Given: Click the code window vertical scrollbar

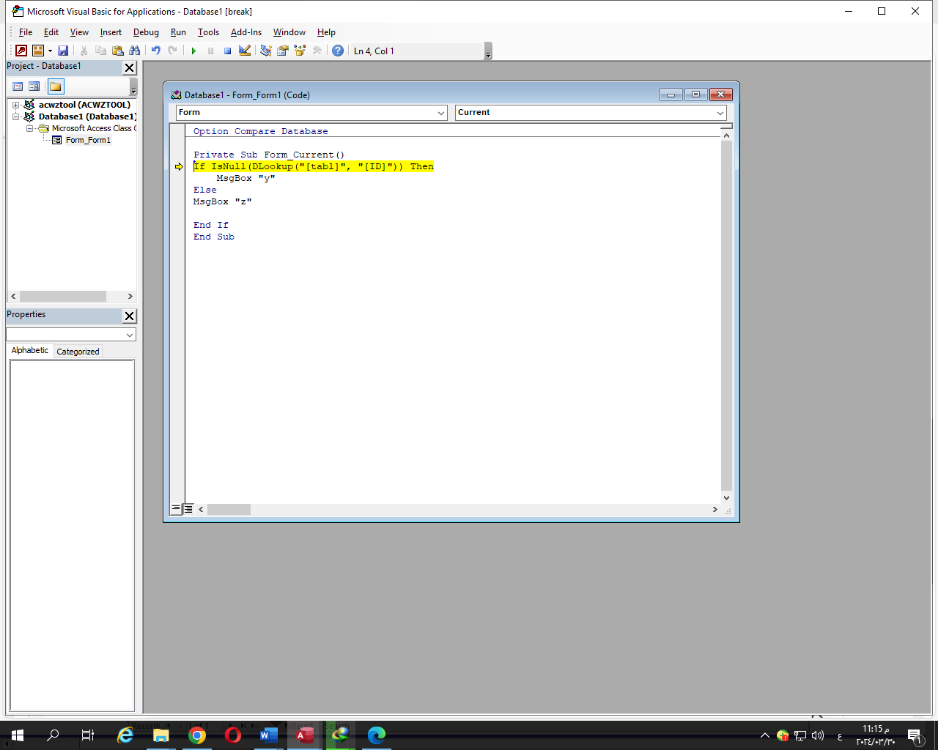Looking at the screenshot, I should pos(726,316).
